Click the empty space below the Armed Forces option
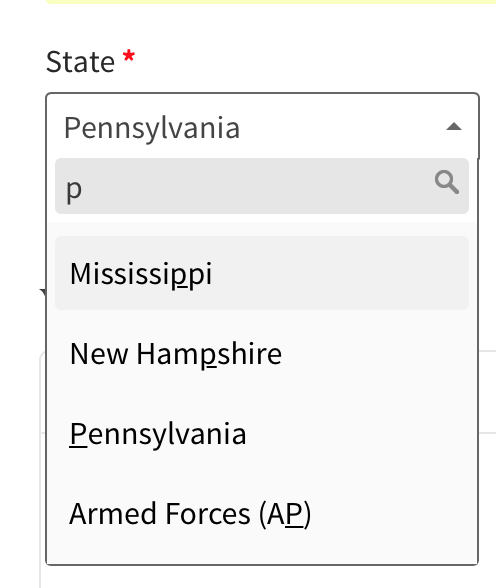Viewport: 496px width, 588px height. (262, 557)
